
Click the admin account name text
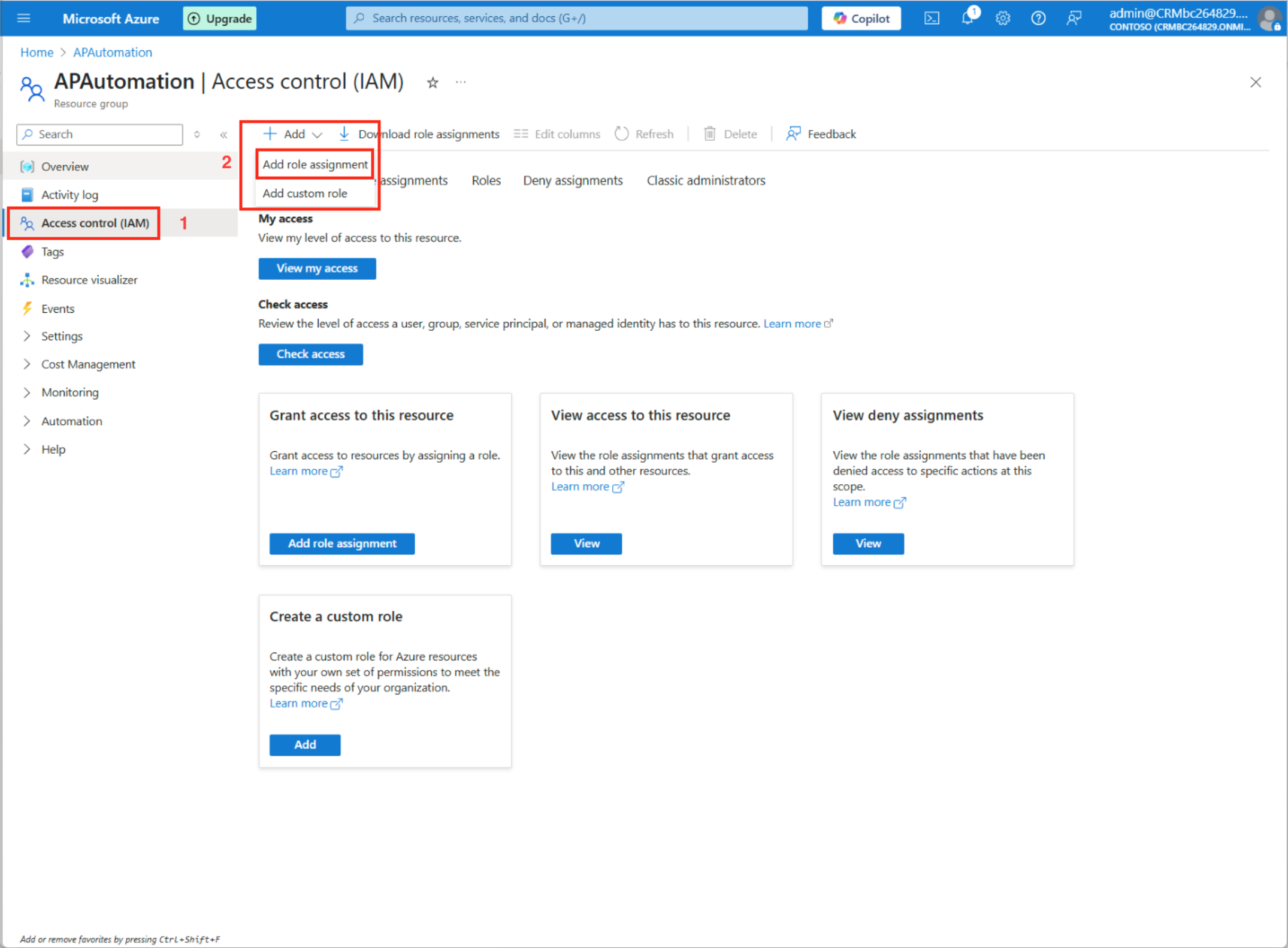[1178, 13]
